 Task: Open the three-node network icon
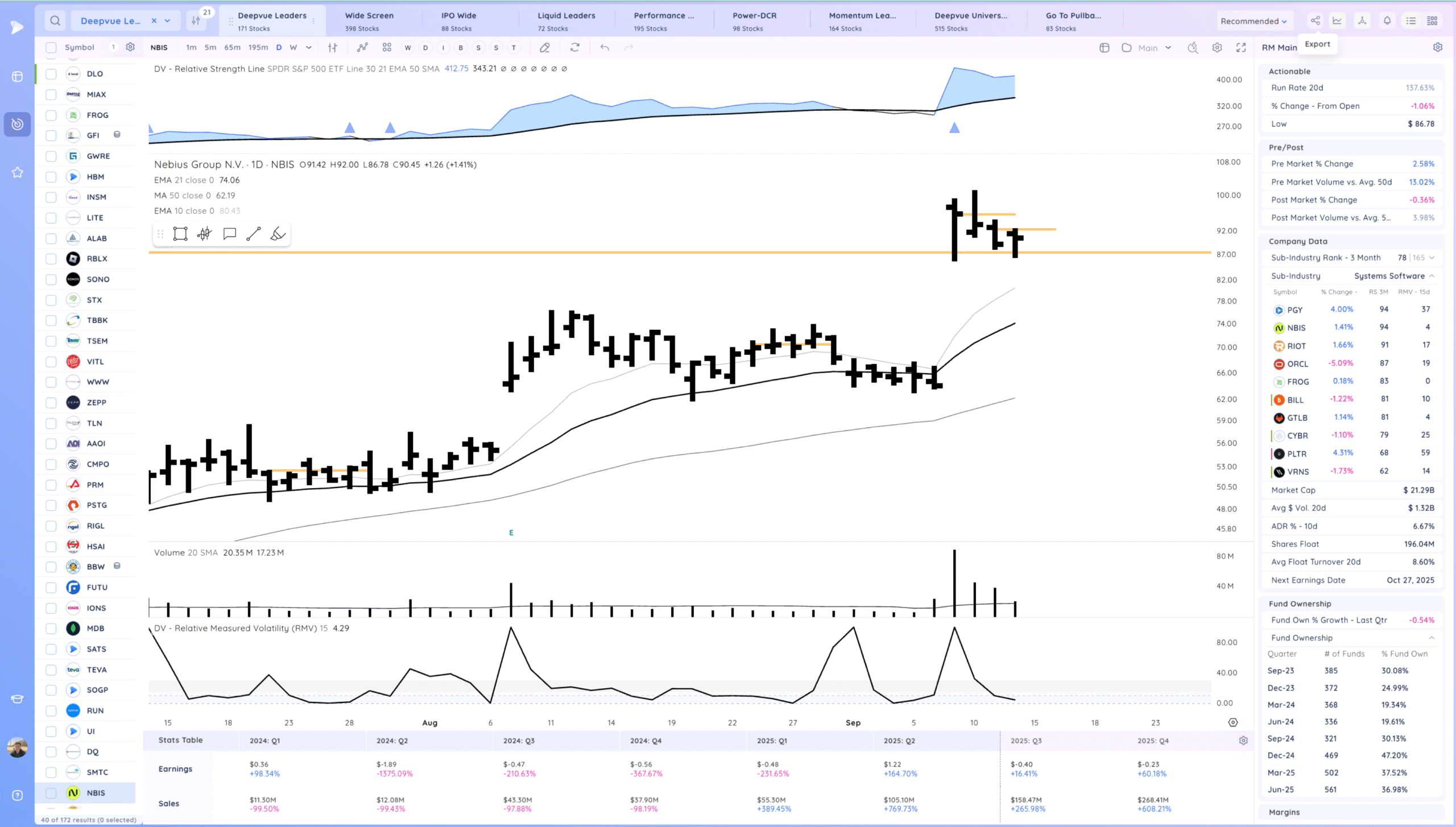click(1362, 21)
